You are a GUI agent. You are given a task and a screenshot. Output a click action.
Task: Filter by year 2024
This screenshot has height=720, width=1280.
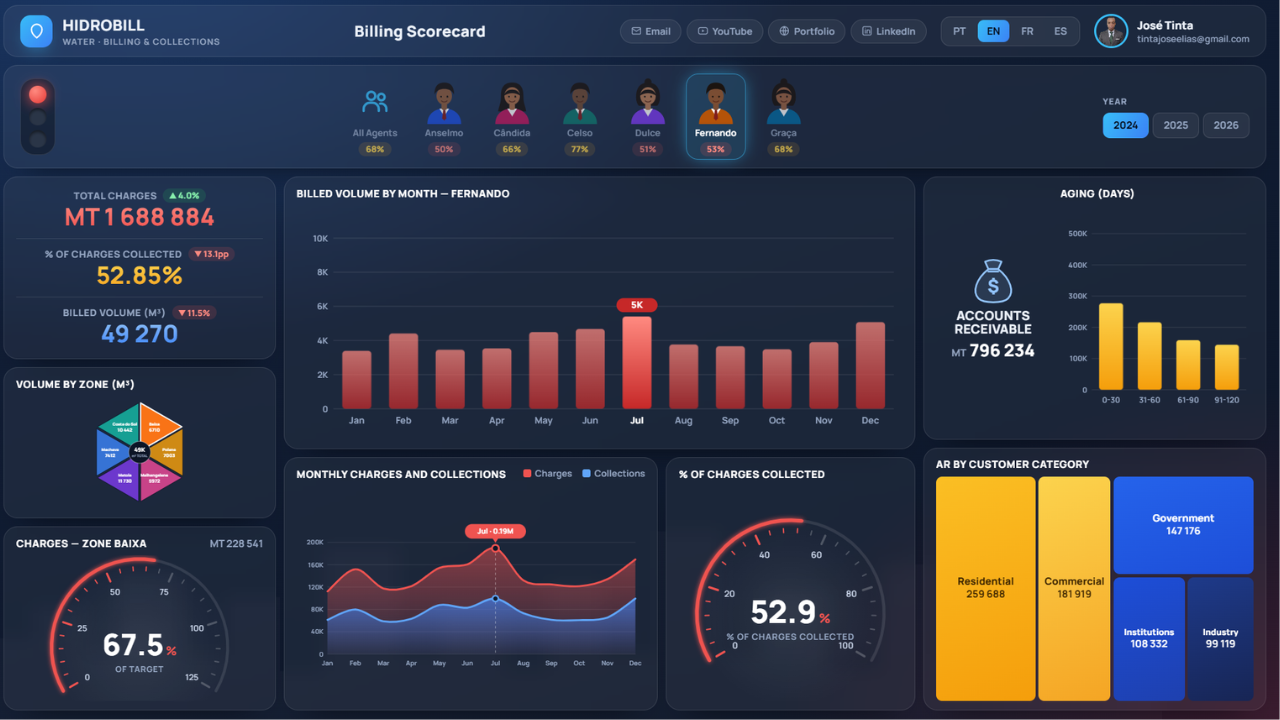coord(1126,125)
